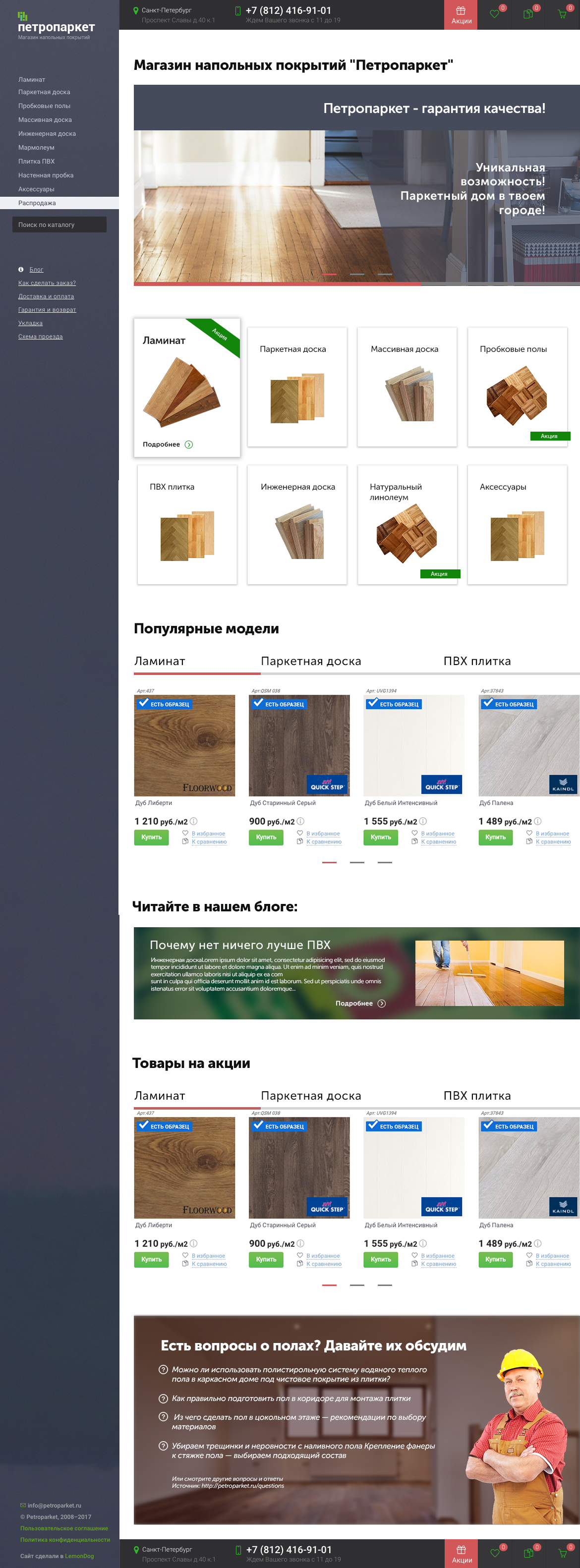The width and height of the screenshot is (580, 1568).
Task: Click the price info icon for Дуб Старинный Серый in Популярные модели
Action: click(x=300, y=821)
